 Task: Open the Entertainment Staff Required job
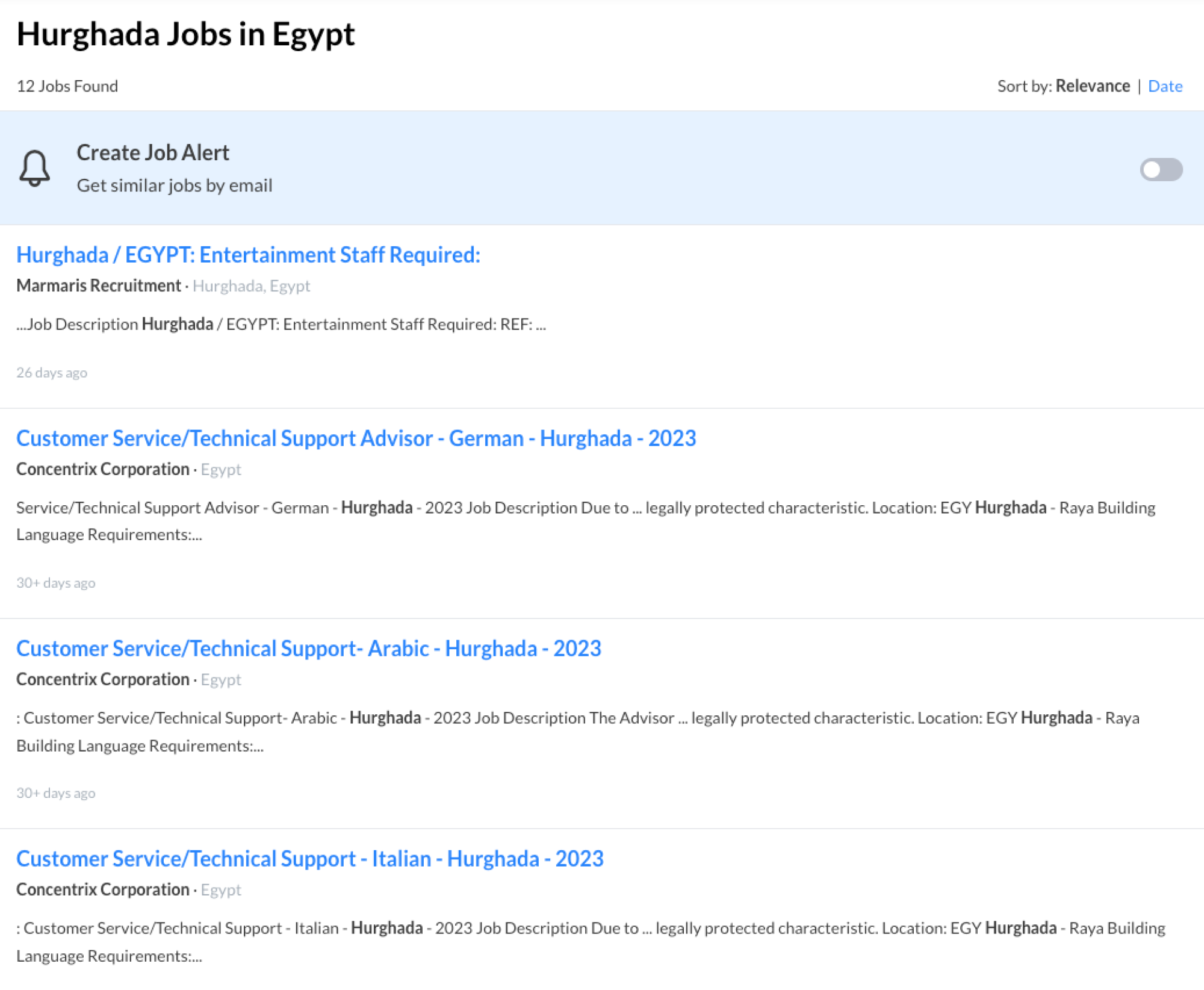pyautogui.click(x=248, y=255)
